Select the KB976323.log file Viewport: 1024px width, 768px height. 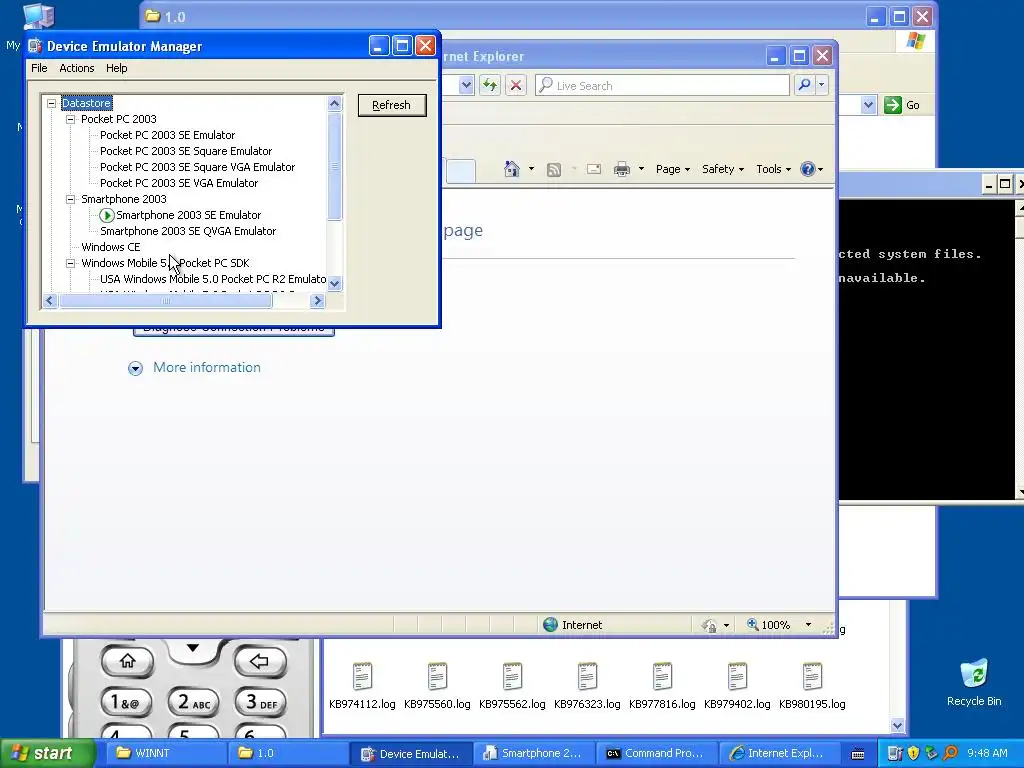587,686
